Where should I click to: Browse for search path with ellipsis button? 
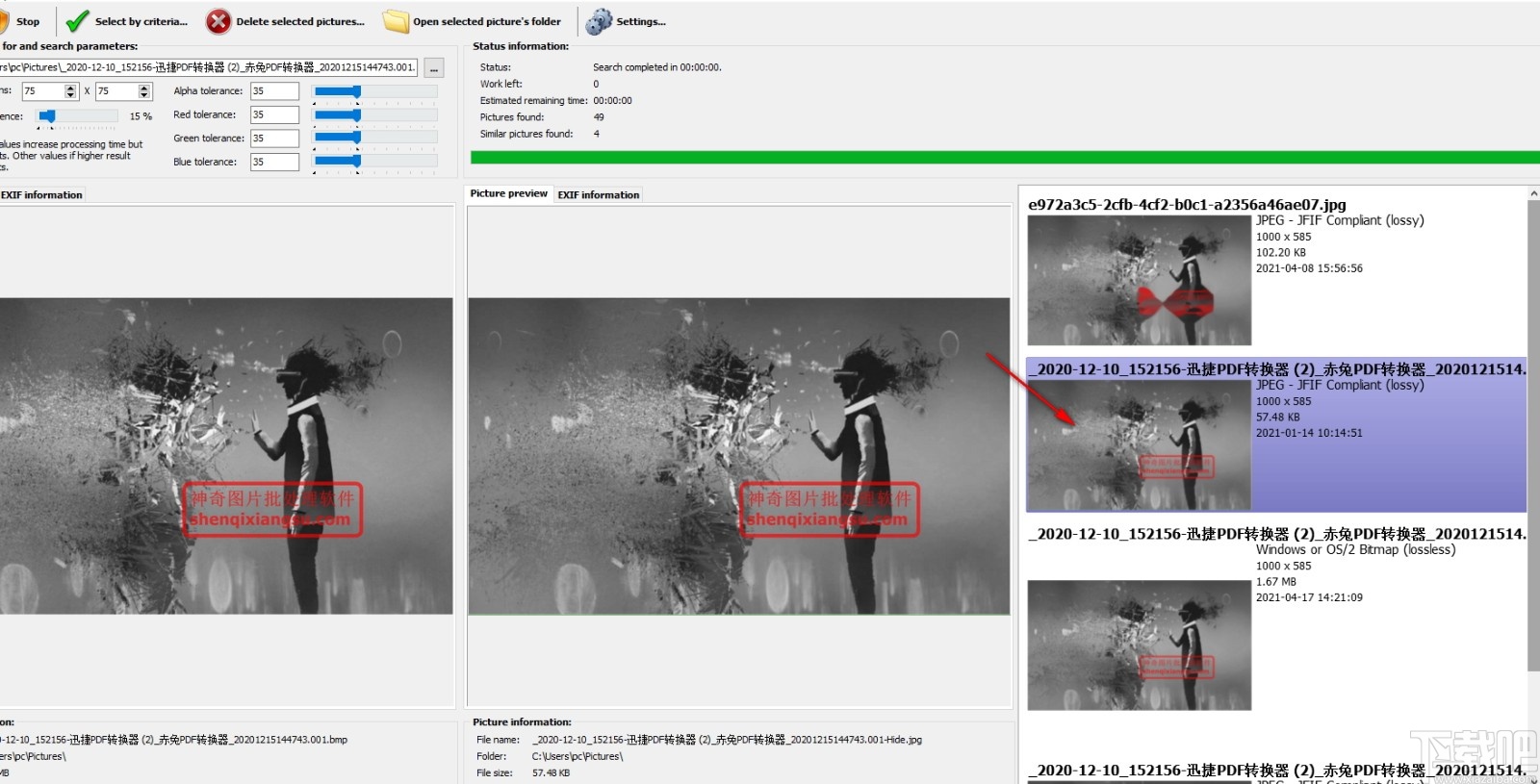point(435,68)
